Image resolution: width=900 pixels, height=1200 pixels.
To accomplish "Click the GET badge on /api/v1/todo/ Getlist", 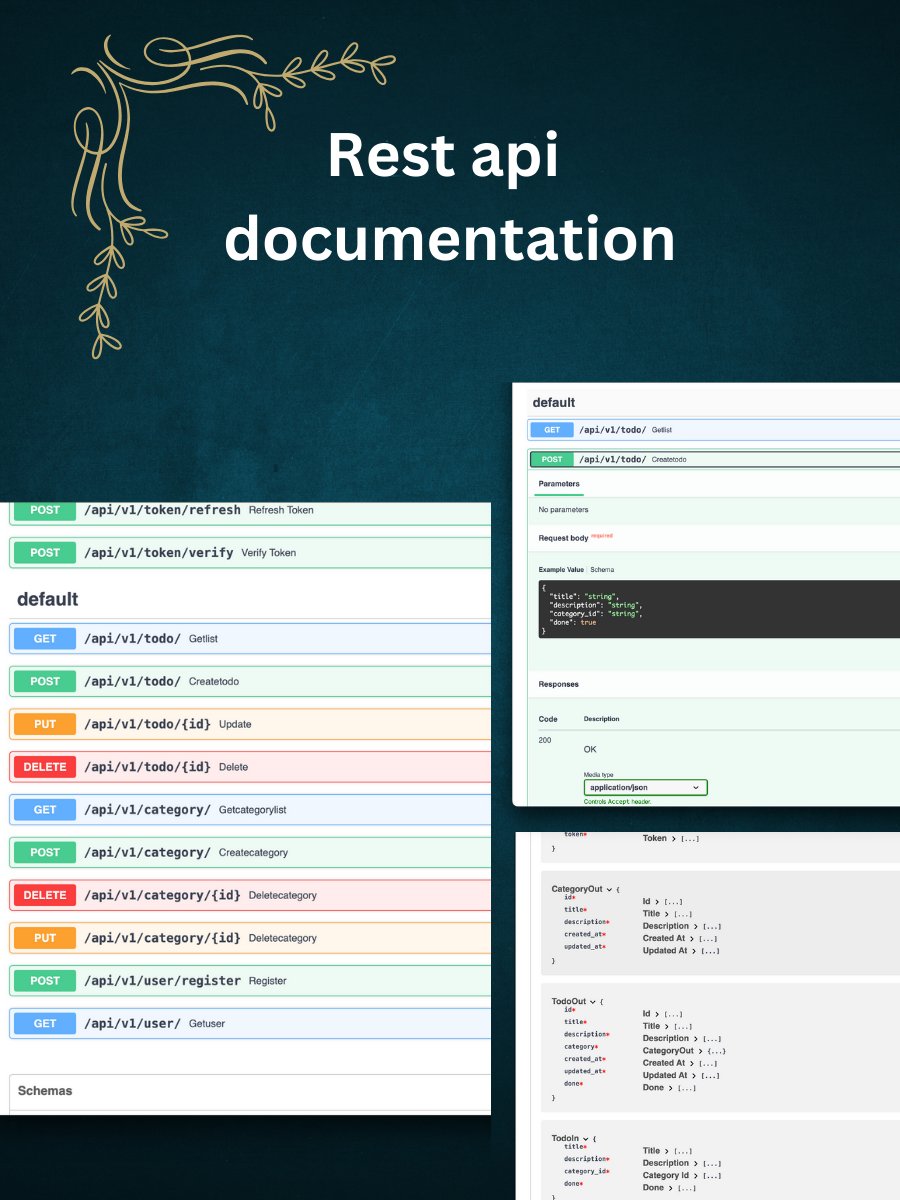I will click(44, 638).
